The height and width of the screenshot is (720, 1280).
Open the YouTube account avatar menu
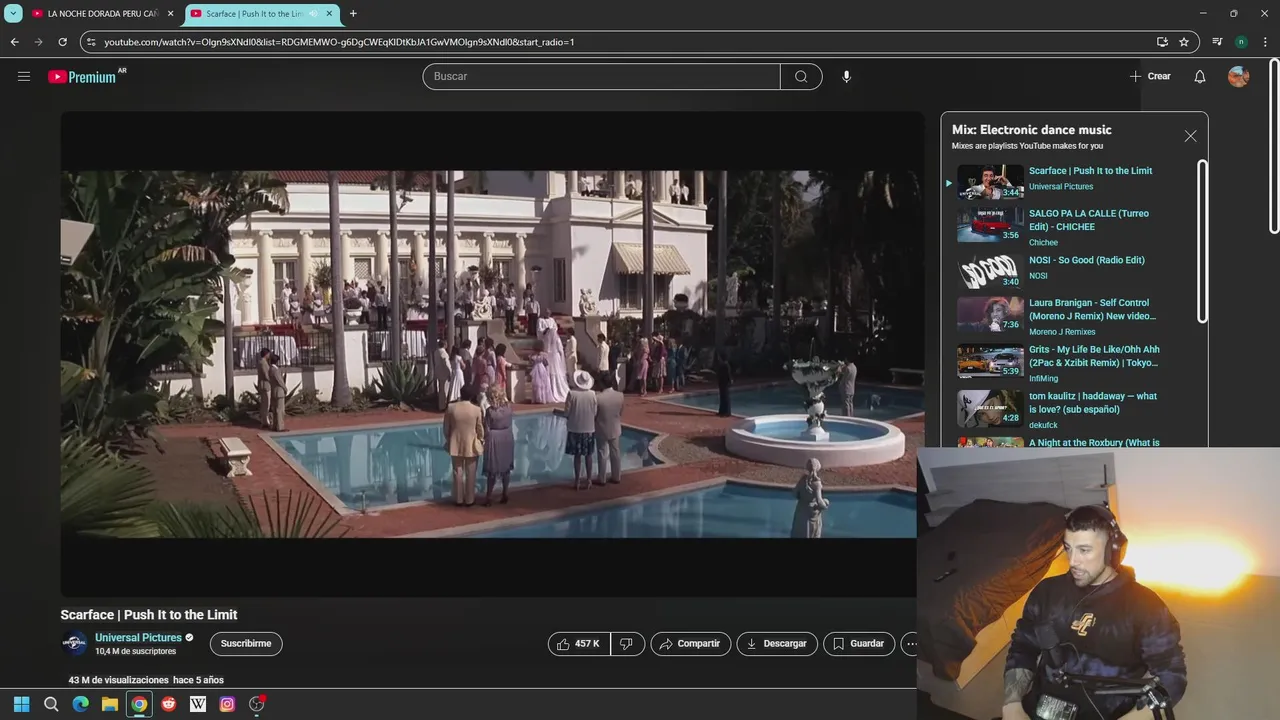pyautogui.click(x=1239, y=76)
